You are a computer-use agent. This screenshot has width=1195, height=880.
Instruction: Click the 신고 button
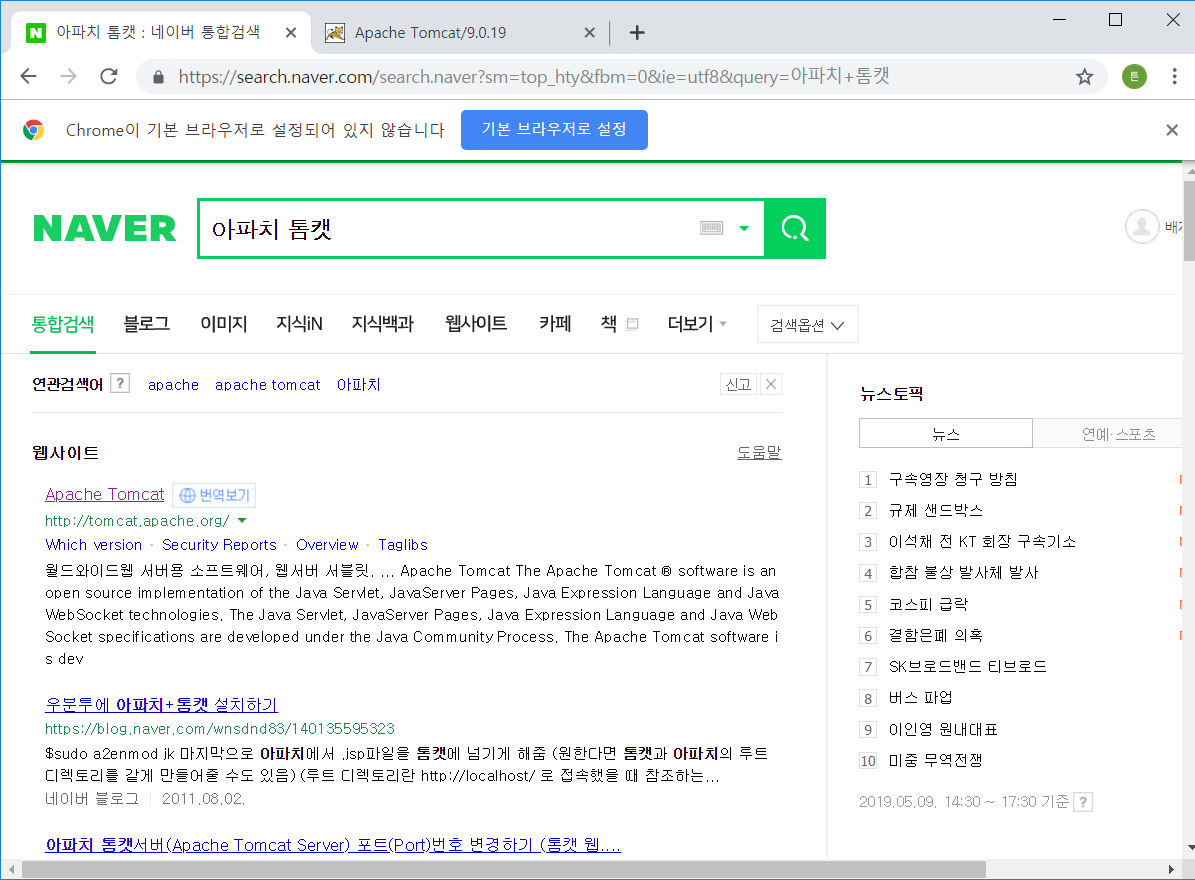[738, 384]
